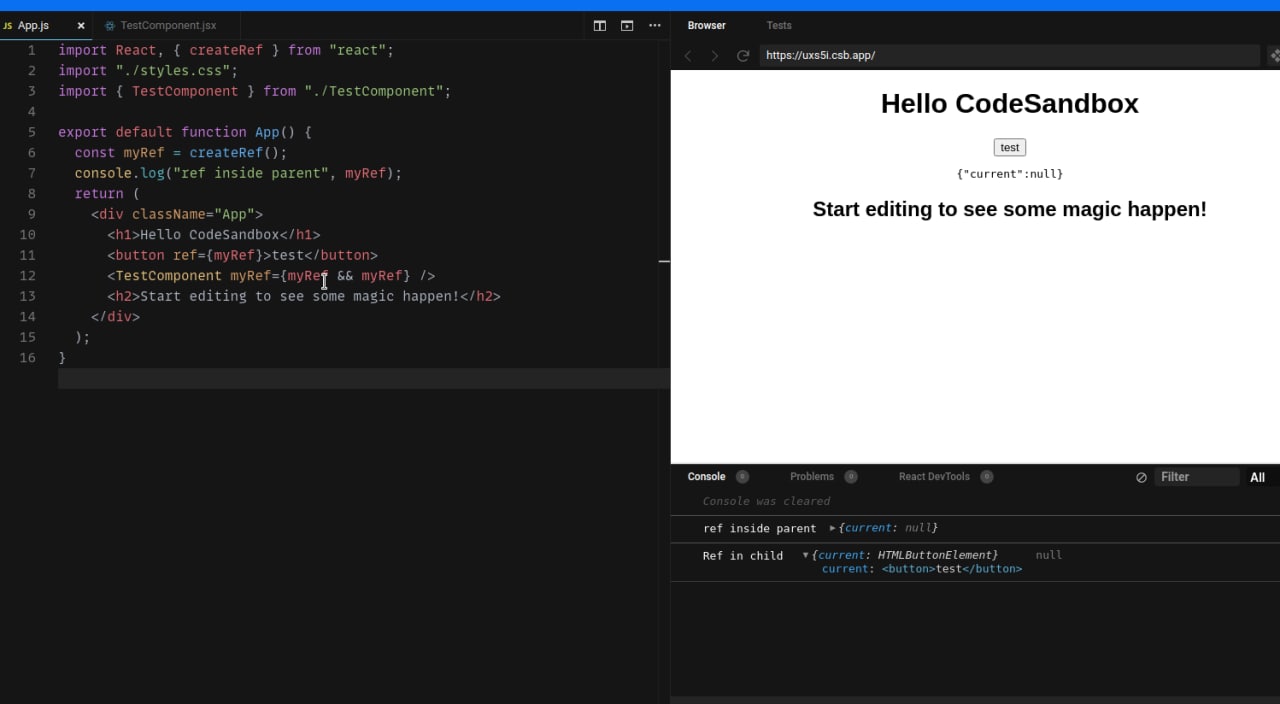Screen dimensions: 1280x704
Task: Click the button ref={myRef} line 11
Action: [243, 255]
